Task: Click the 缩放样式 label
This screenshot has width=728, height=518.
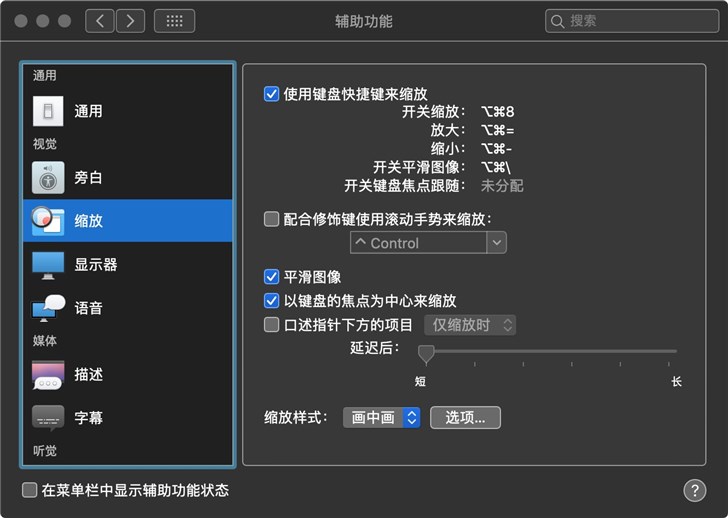Action: (296, 417)
